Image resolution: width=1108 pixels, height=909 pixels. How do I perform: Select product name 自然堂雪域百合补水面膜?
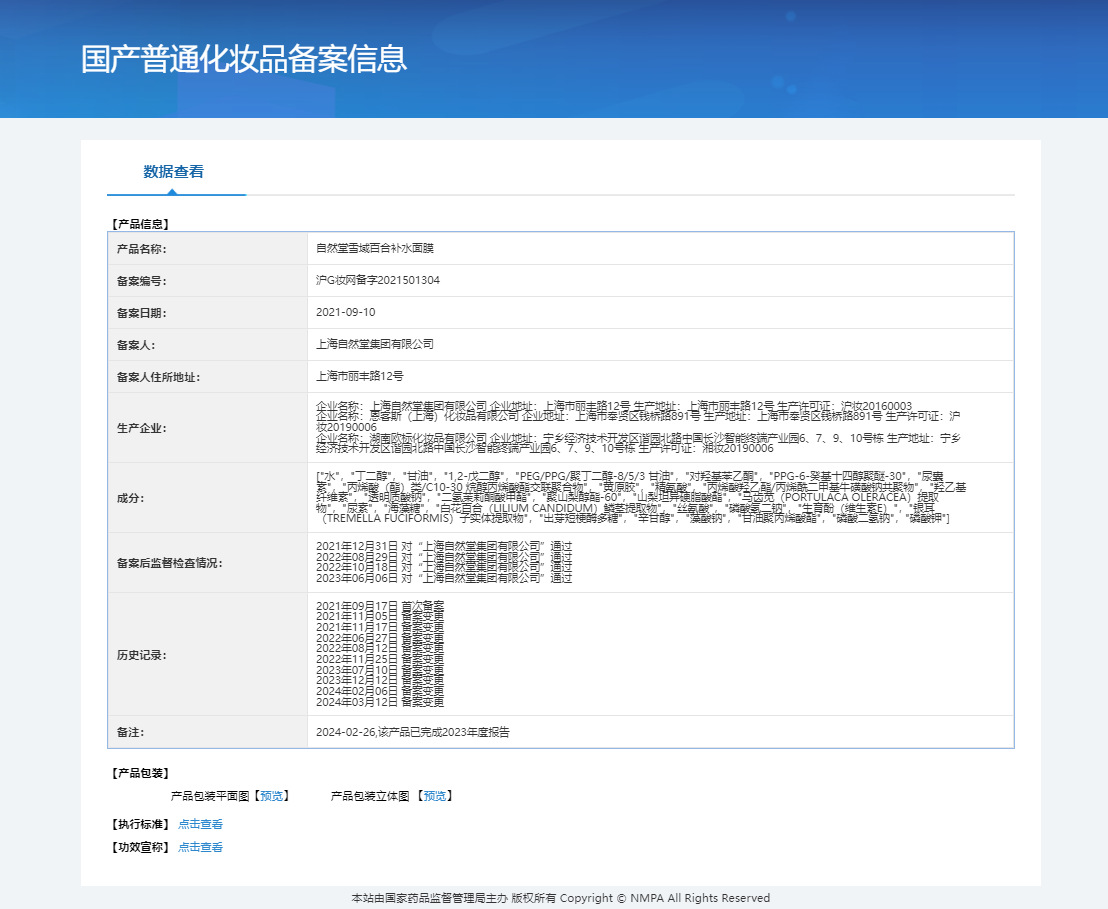tap(375, 248)
